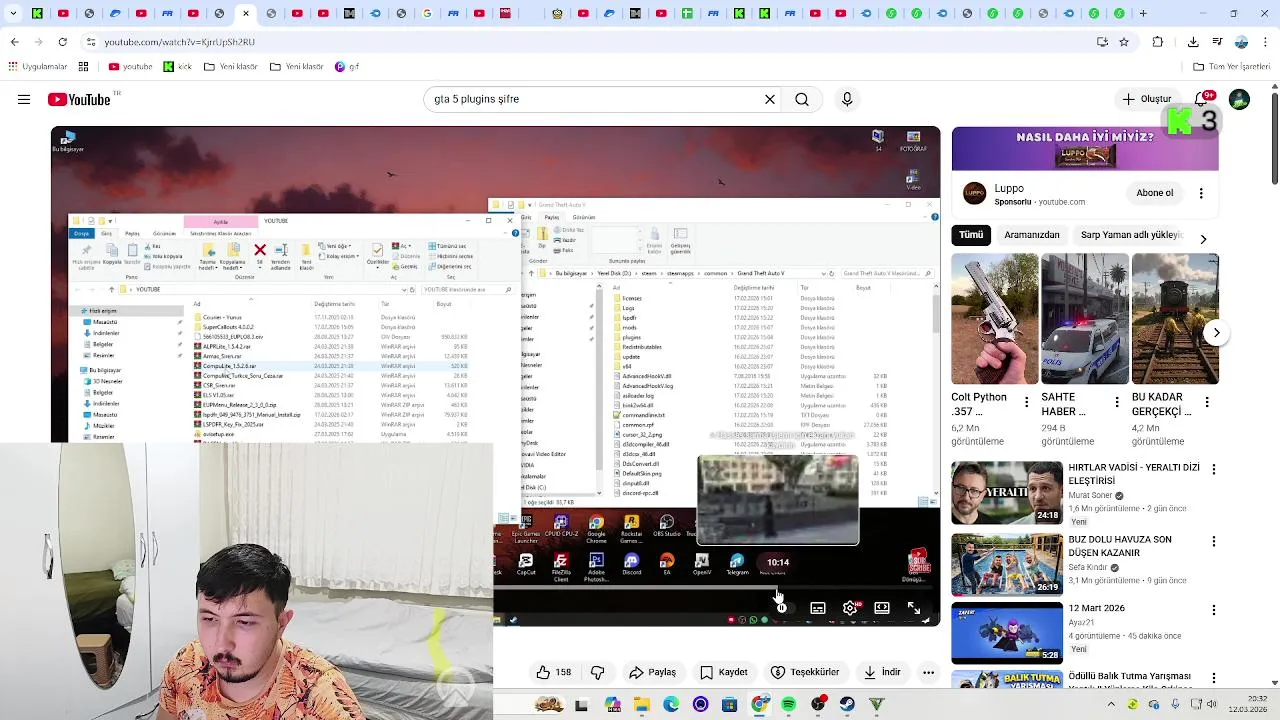
Task: Open File Explorer from the taskbar
Action: click(642, 705)
